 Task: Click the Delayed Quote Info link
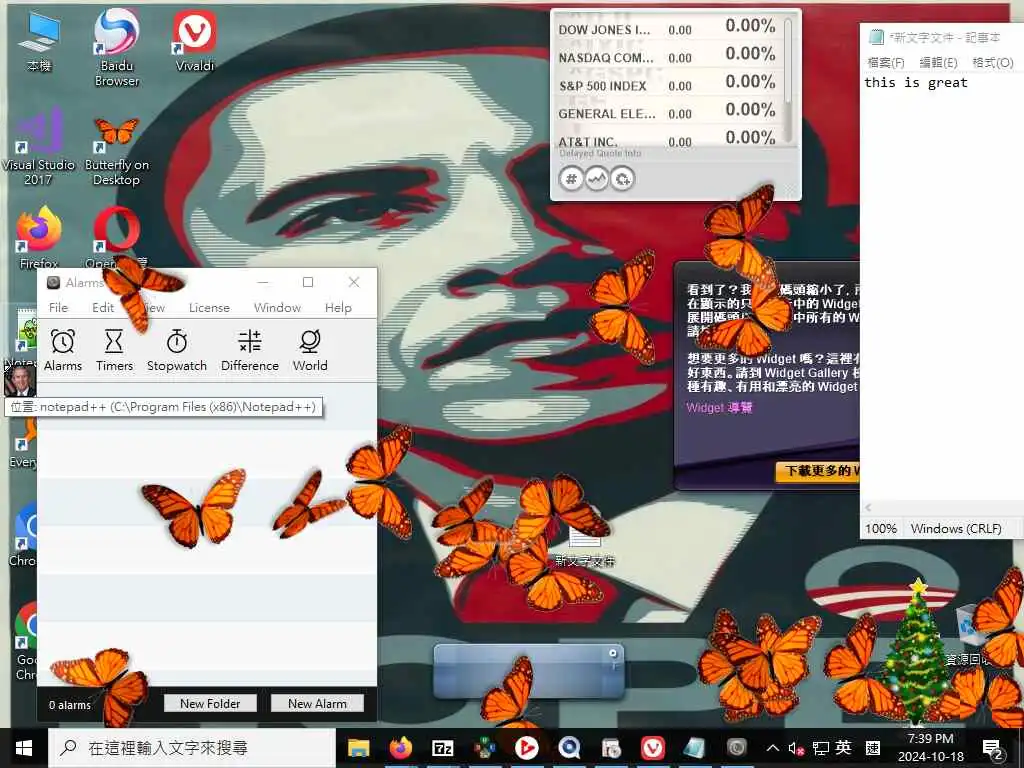[x=600, y=153]
